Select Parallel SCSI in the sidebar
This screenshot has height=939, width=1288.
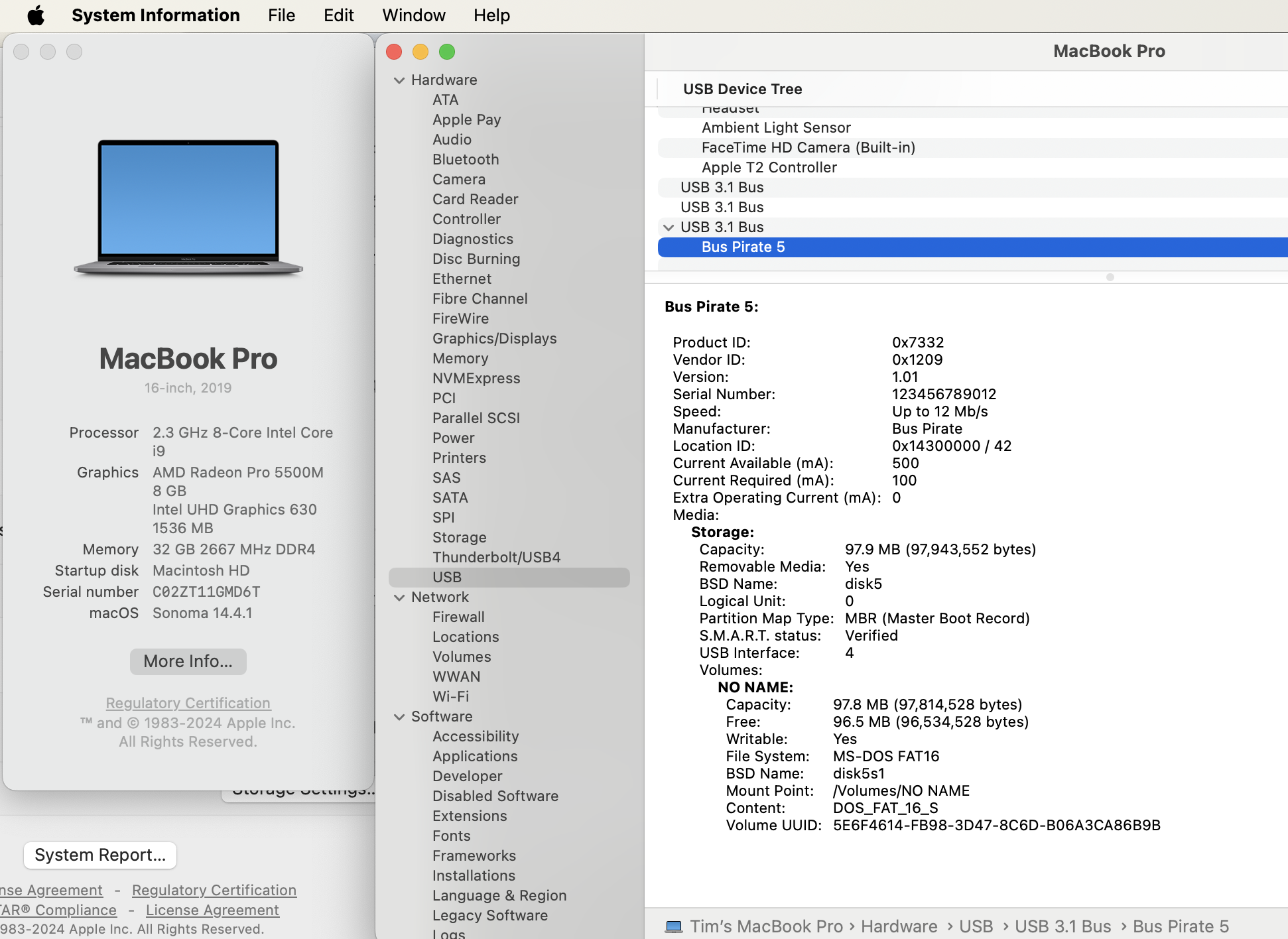tap(476, 418)
